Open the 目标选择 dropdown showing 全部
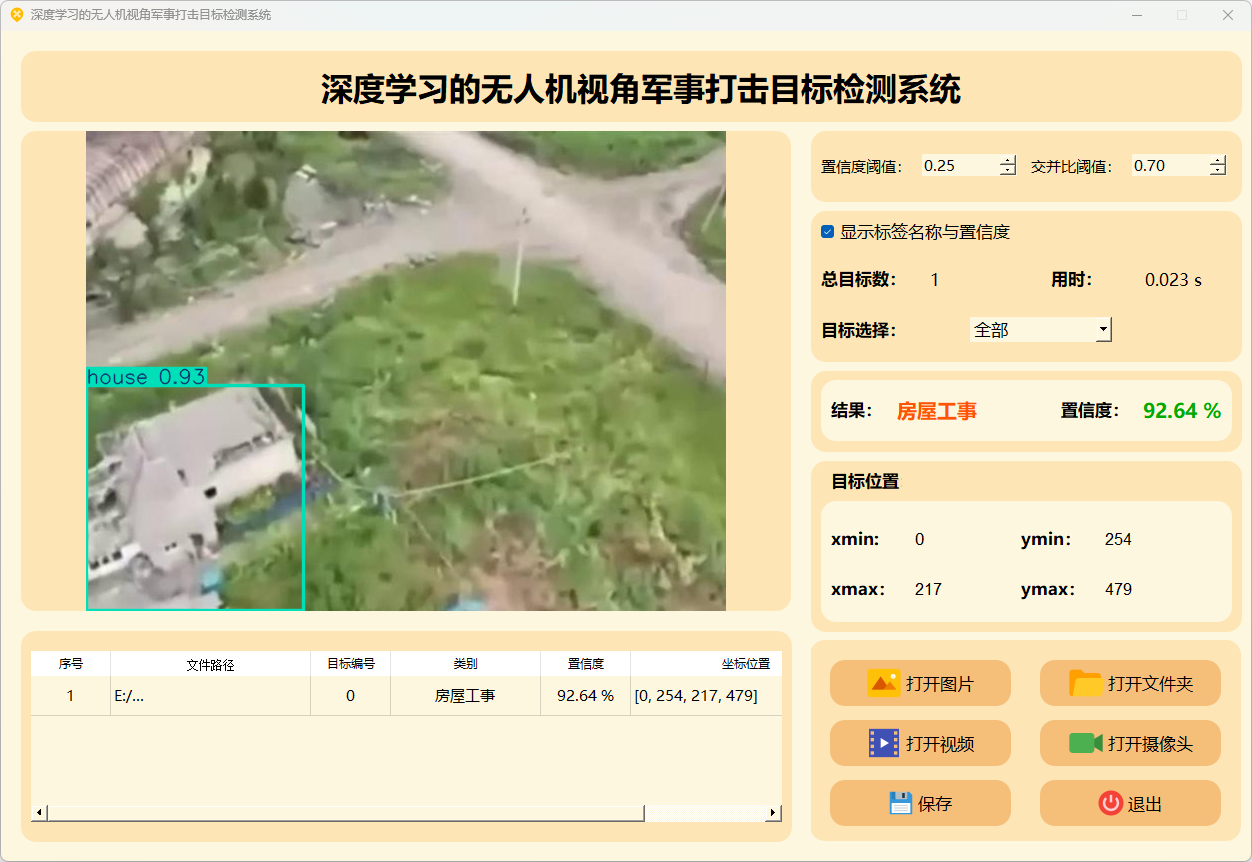Image resolution: width=1252 pixels, height=862 pixels. pyautogui.click(x=1040, y=329)
